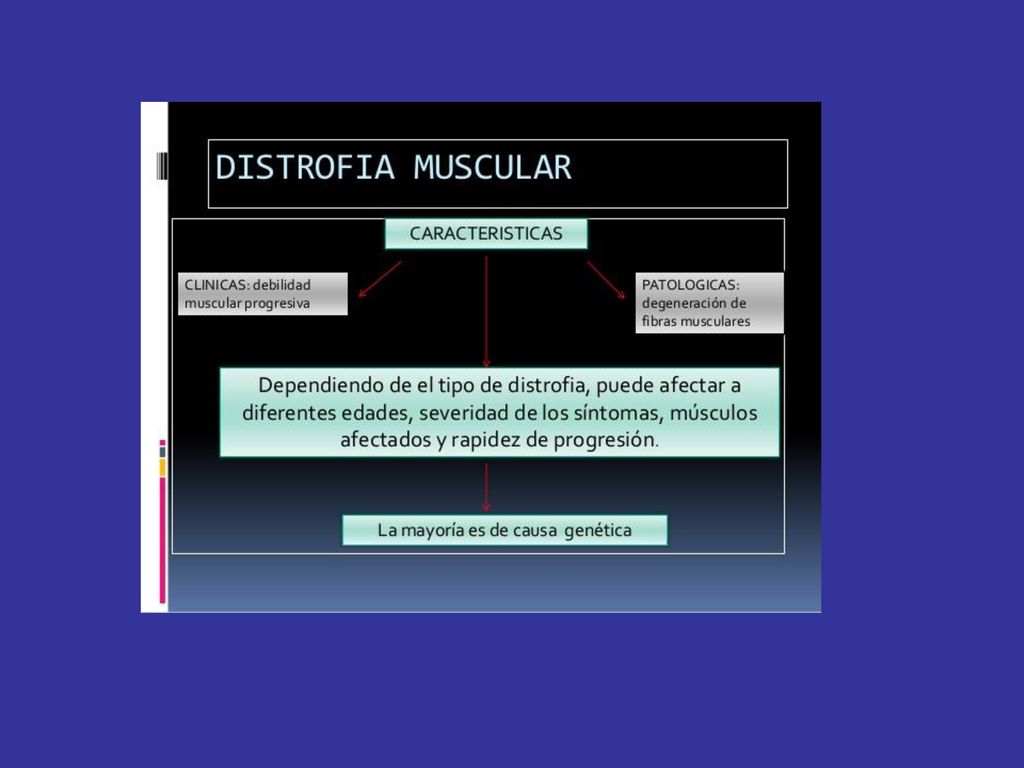
Task: Select the 'Dependiendo de el tipo de distrofia' paragraph
Action: click(500, 412)
